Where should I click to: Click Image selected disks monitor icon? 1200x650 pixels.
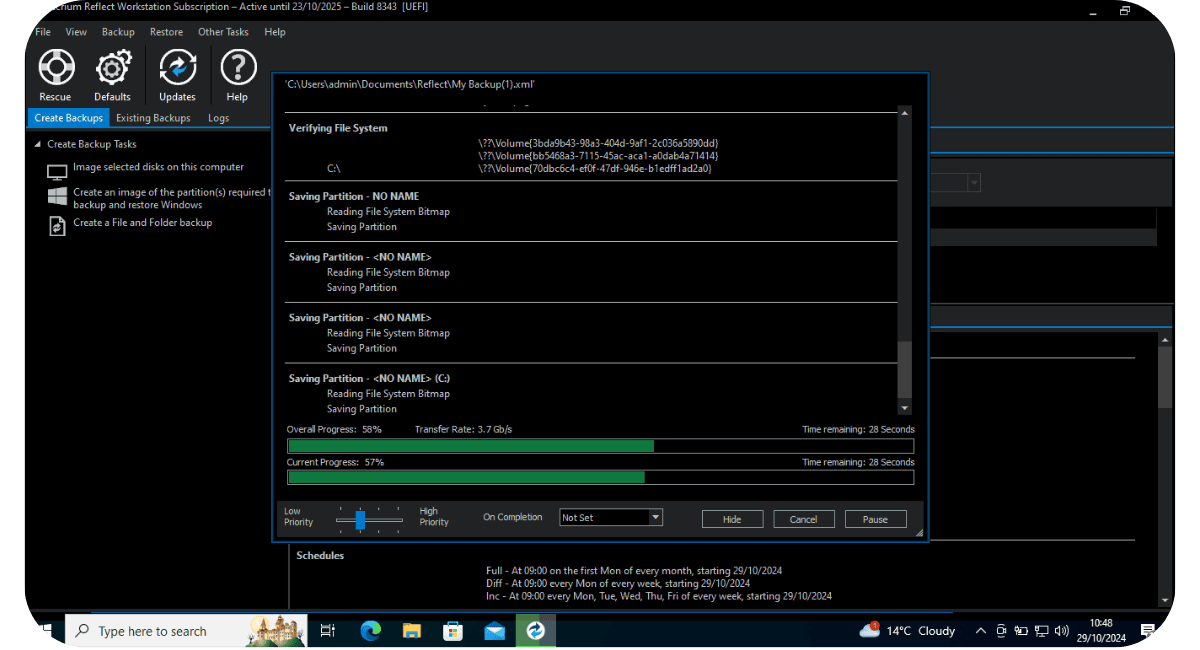[x=57, y=171]
